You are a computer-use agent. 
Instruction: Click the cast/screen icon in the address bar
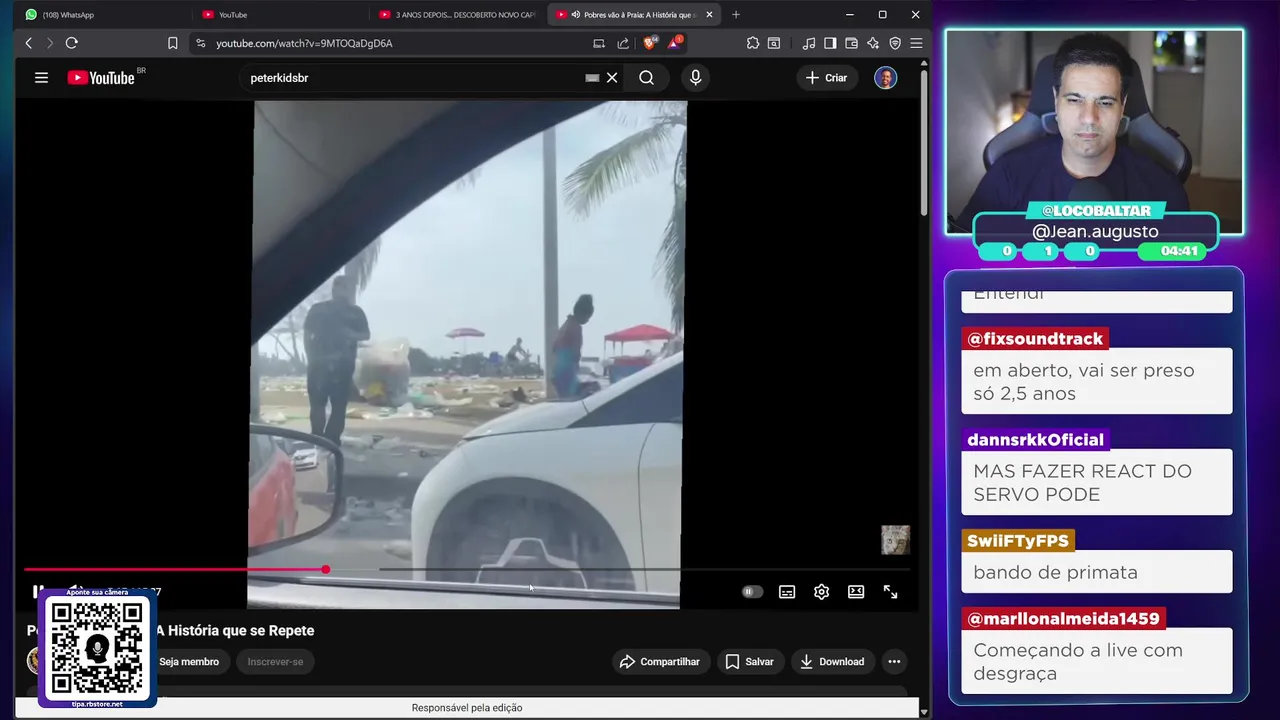(598, 43)
